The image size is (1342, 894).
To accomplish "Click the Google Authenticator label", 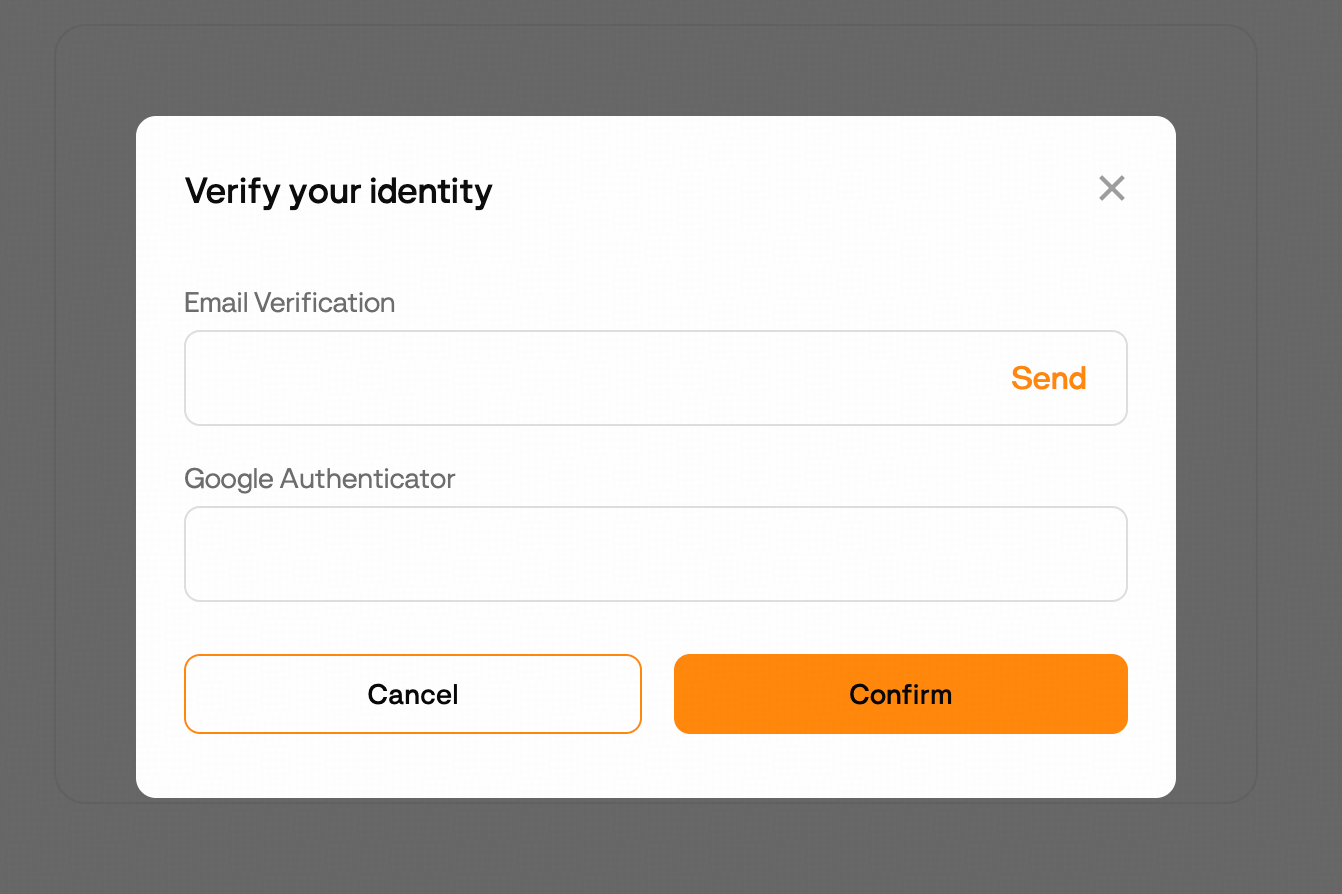I will (x=319, y=479).
